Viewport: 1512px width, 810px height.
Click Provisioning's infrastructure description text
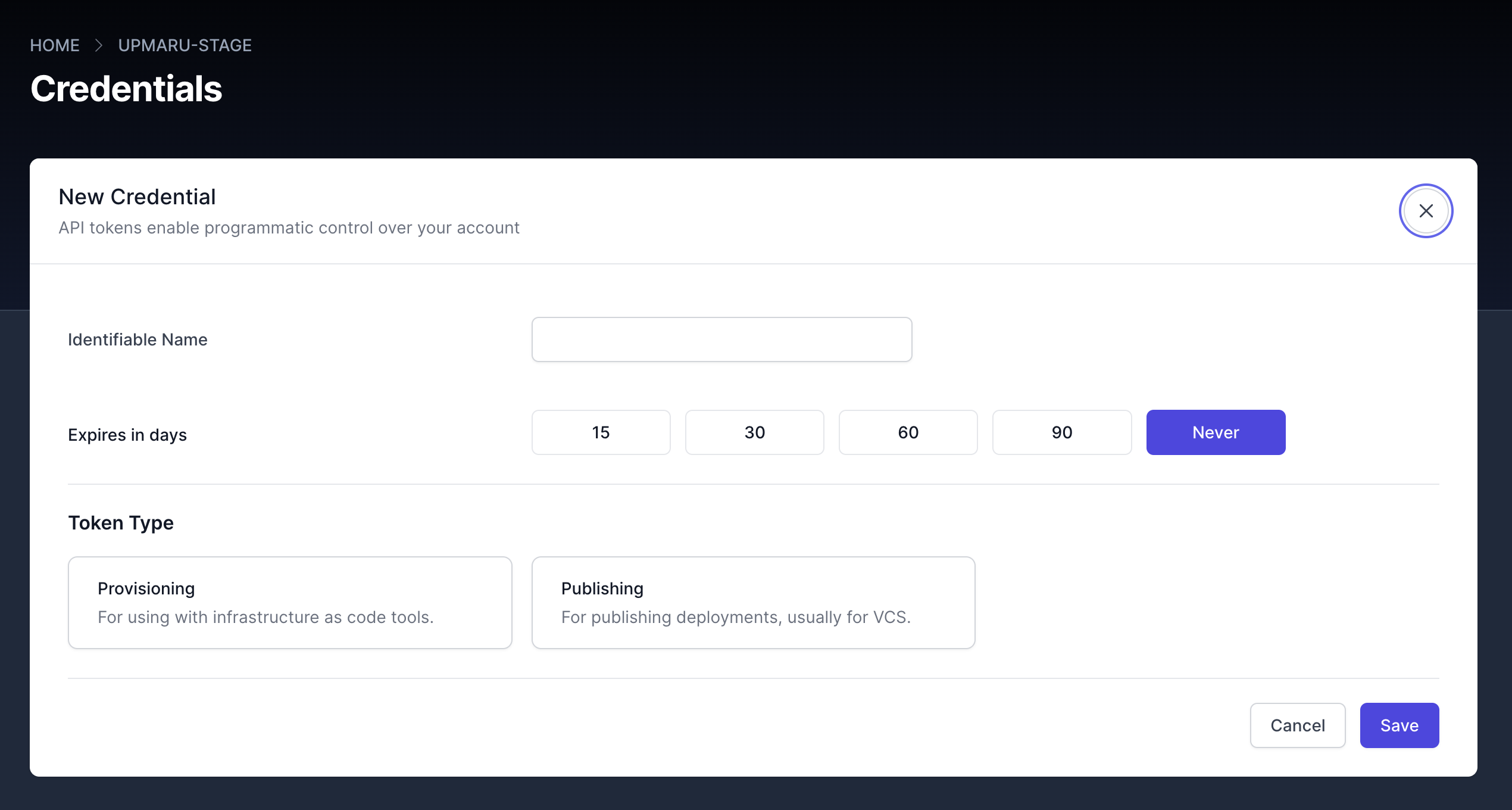click(265, 617)
